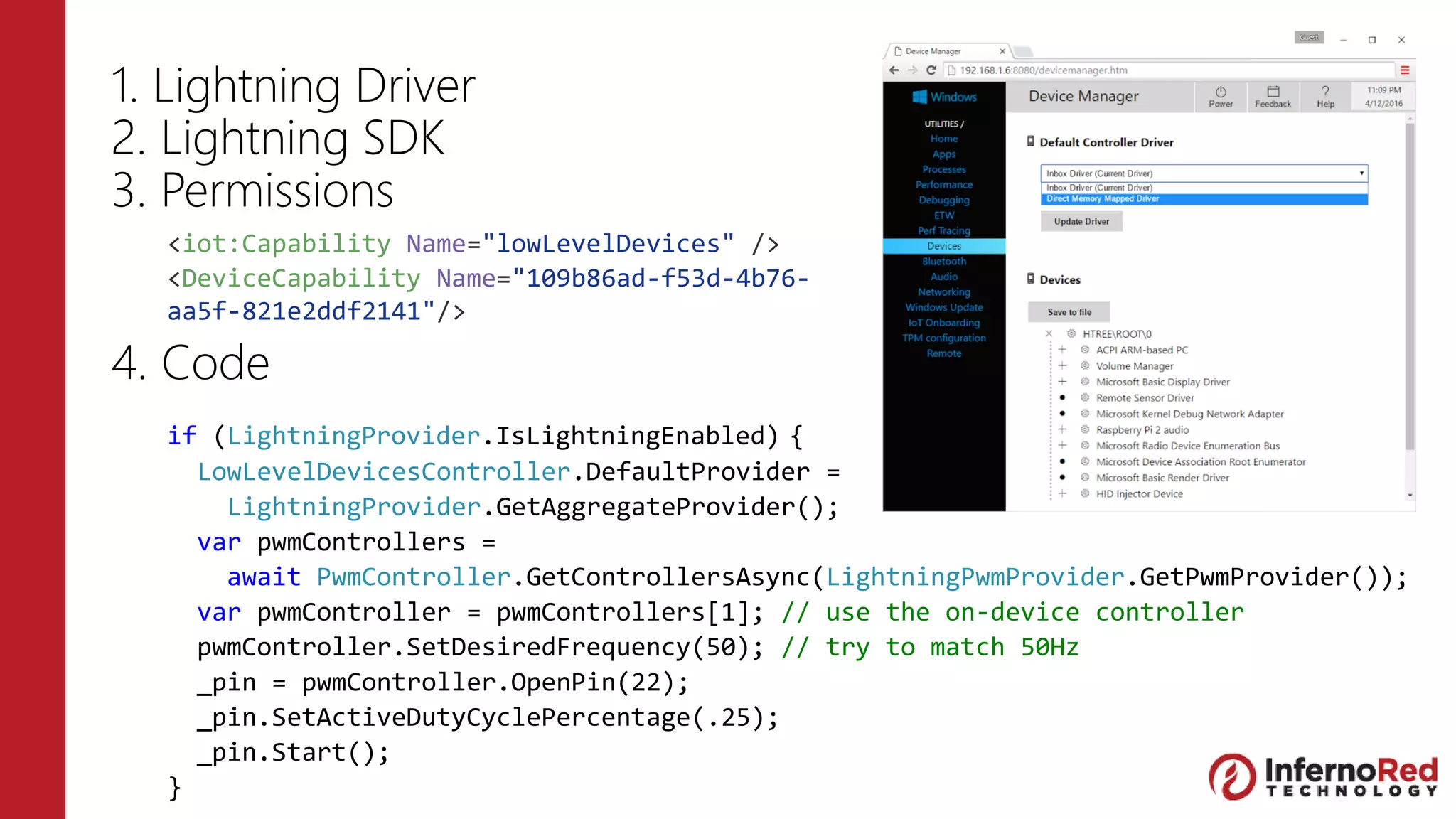Image resolution: width=1456 pixels, height=819 pixels.
Task: Open the Default Controller Driver dropdown
Action: coord(1204,173)
